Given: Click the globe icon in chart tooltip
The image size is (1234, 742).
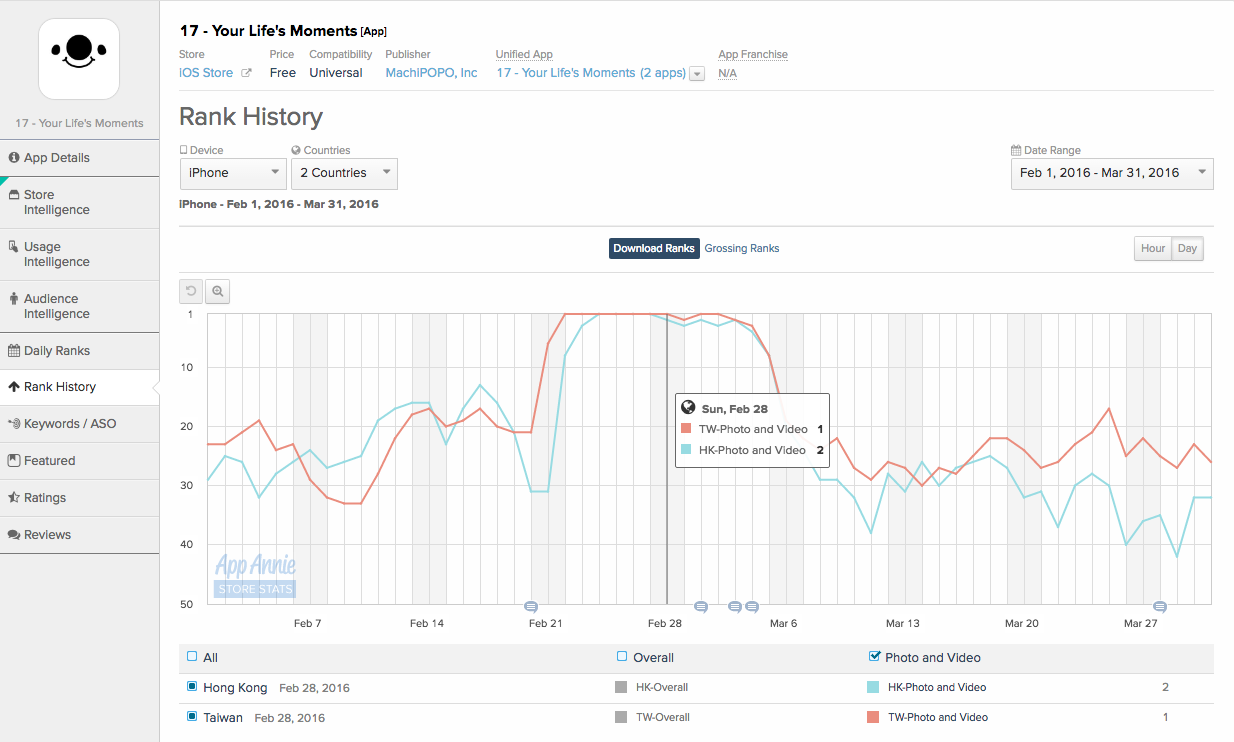Looking at the screenshot, I should (688, 408).
